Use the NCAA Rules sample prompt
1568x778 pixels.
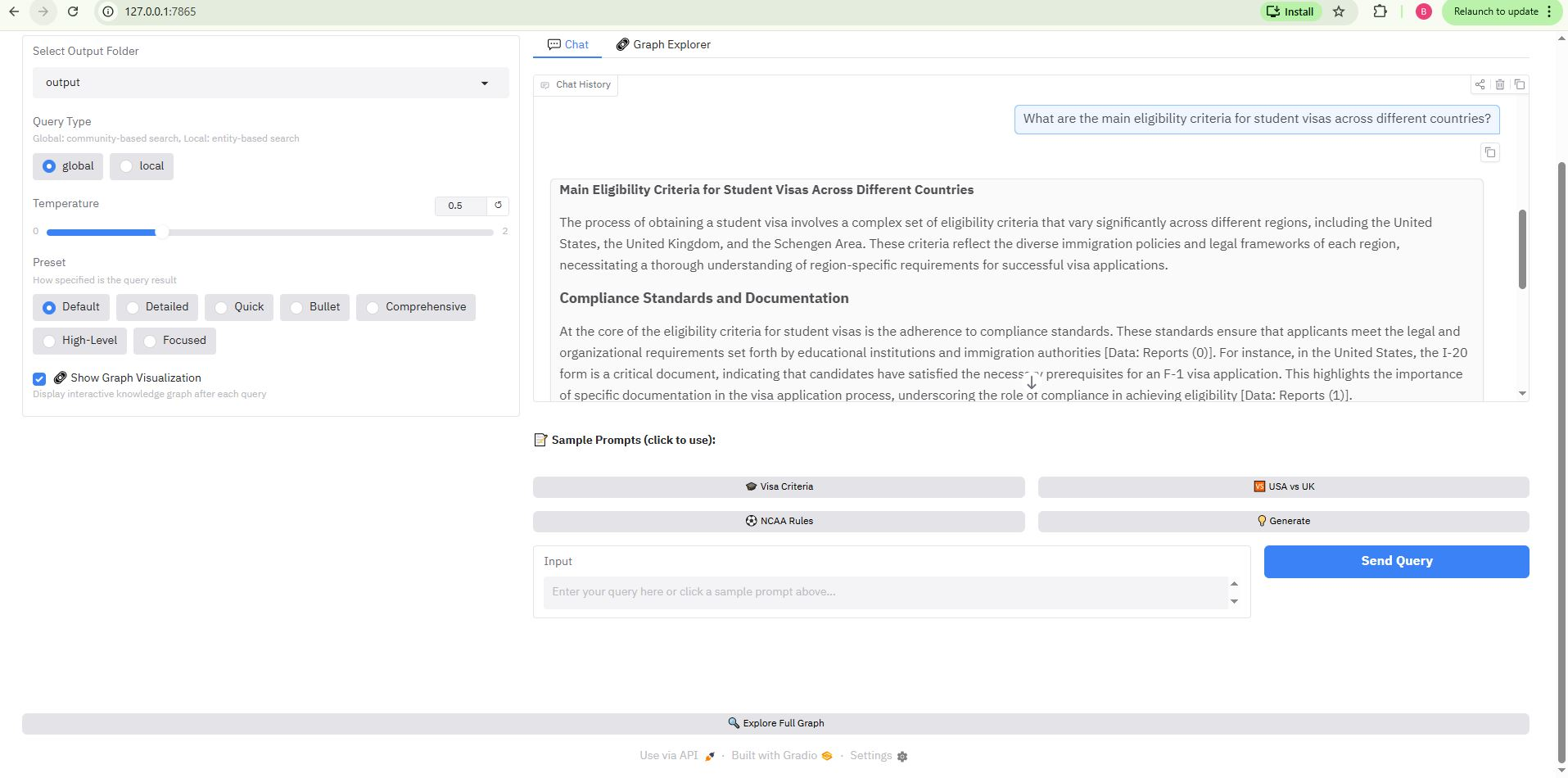point(779,521)
